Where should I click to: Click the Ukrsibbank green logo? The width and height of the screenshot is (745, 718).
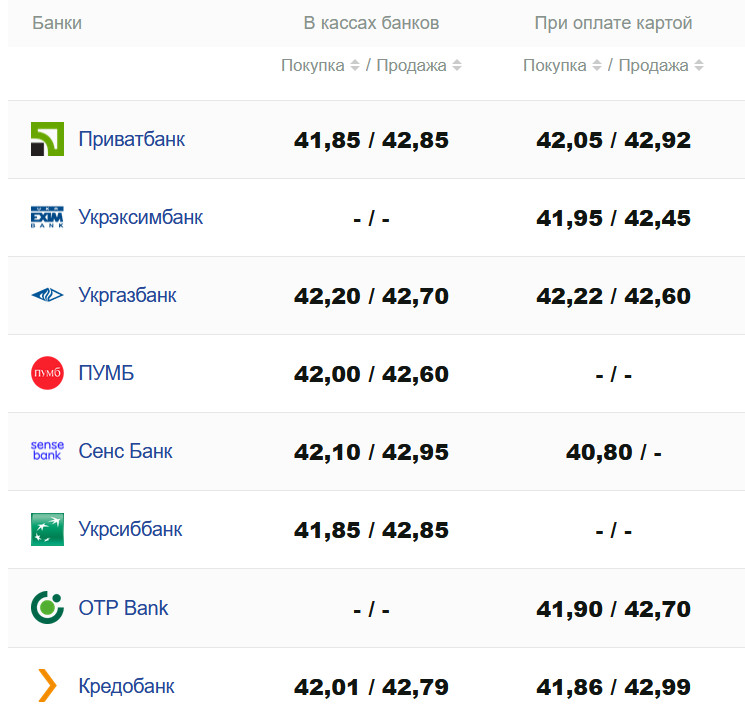click(47, 529)
